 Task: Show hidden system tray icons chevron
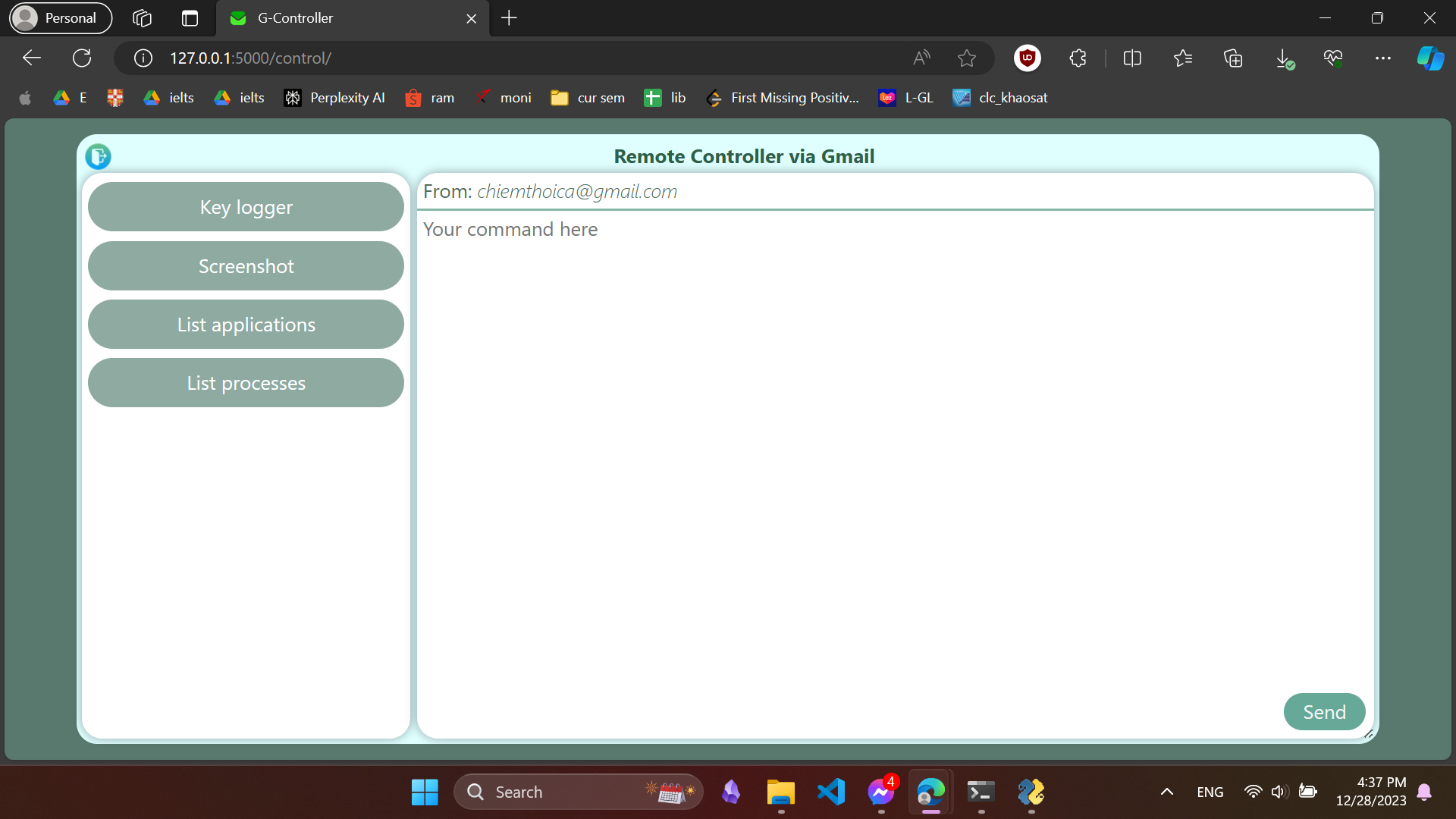(x=1167, y=792)
